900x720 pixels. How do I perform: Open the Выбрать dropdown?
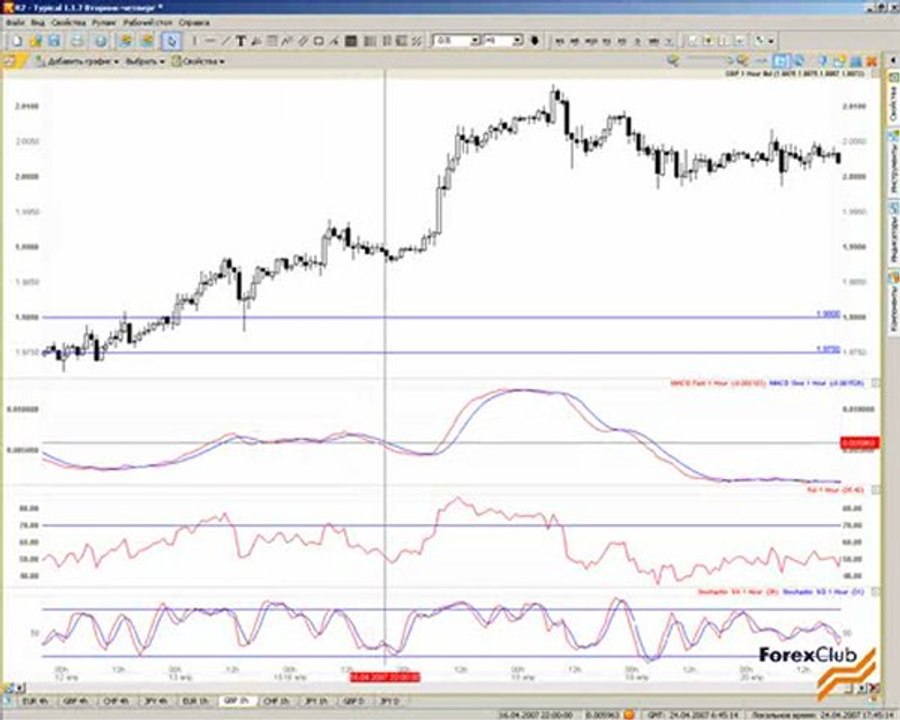145,61
